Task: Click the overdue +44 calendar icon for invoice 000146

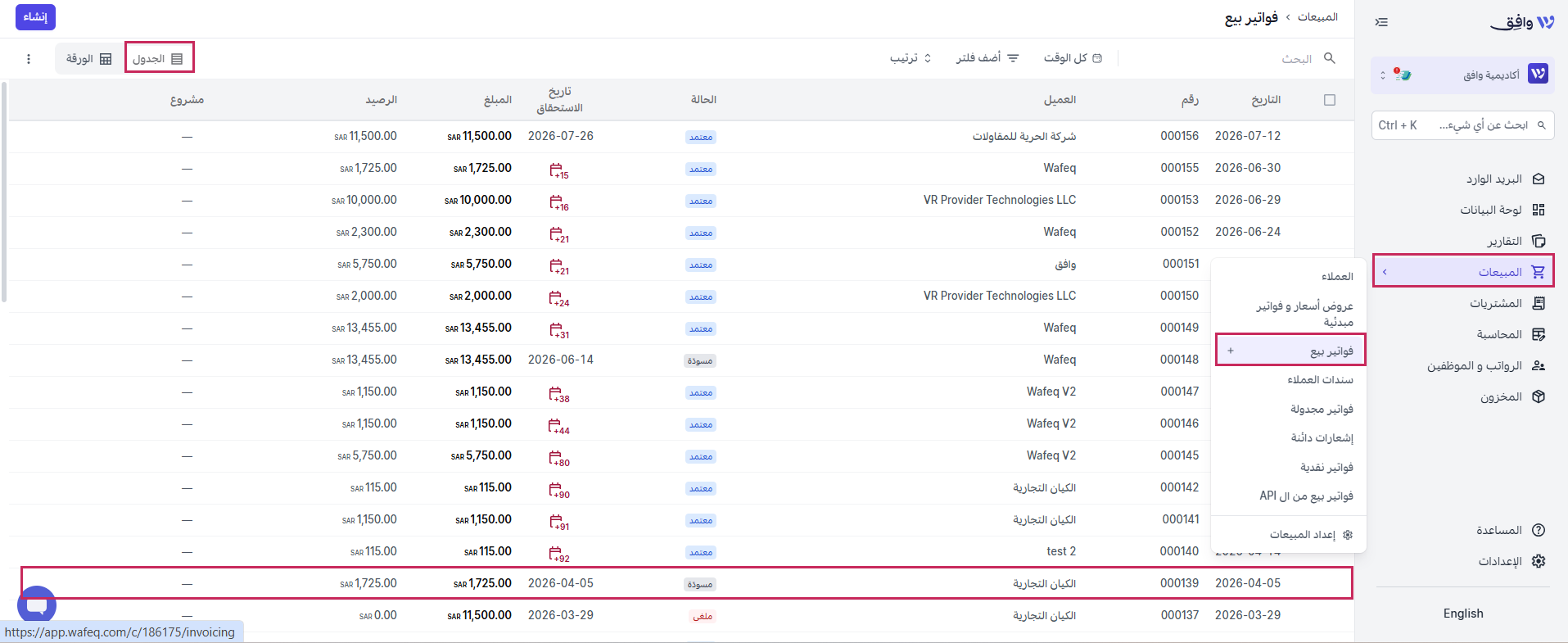Action: [558, 425]
